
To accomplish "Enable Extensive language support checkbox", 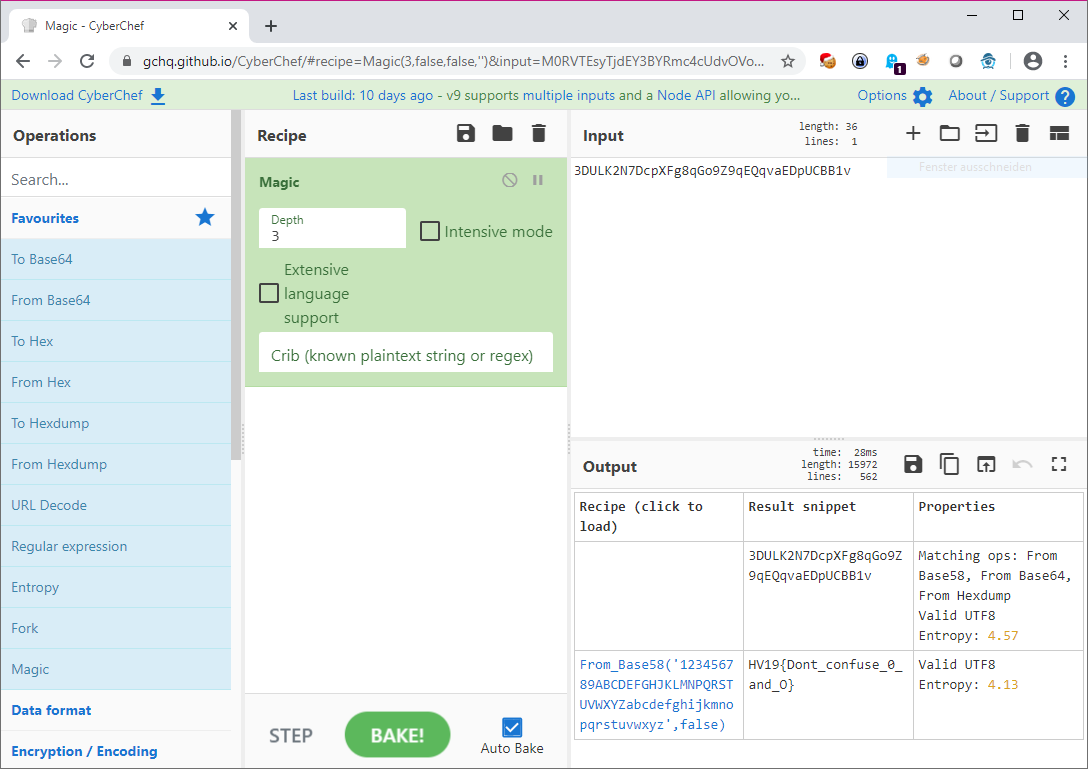I will pyautogui.click(x=269, y=293).
